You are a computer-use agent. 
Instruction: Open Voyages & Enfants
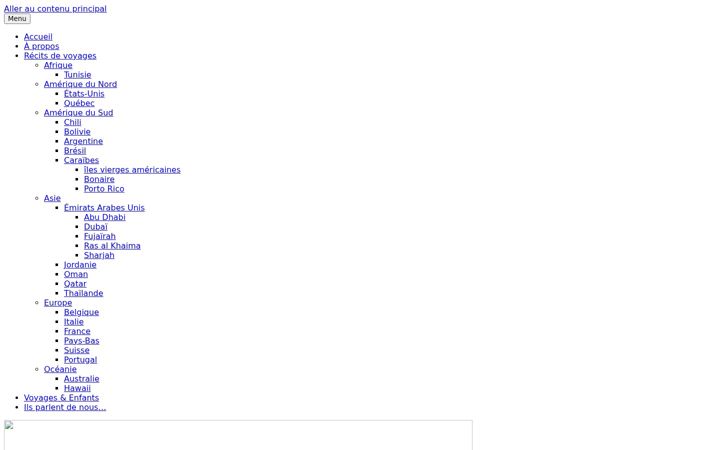(61, 398)
